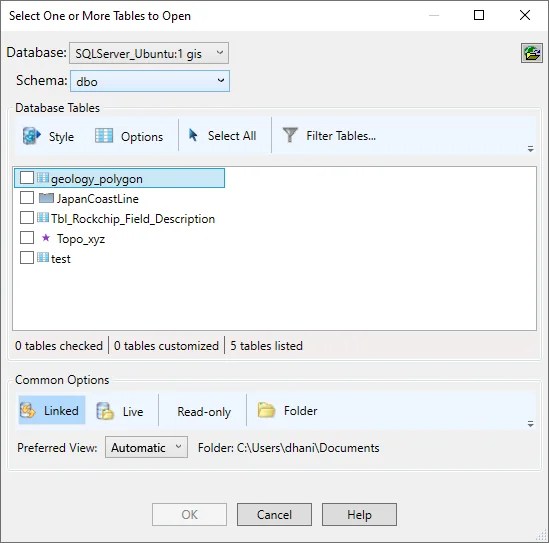
Task: Click the dialog resize grip corner
Action: pos(542,536)
